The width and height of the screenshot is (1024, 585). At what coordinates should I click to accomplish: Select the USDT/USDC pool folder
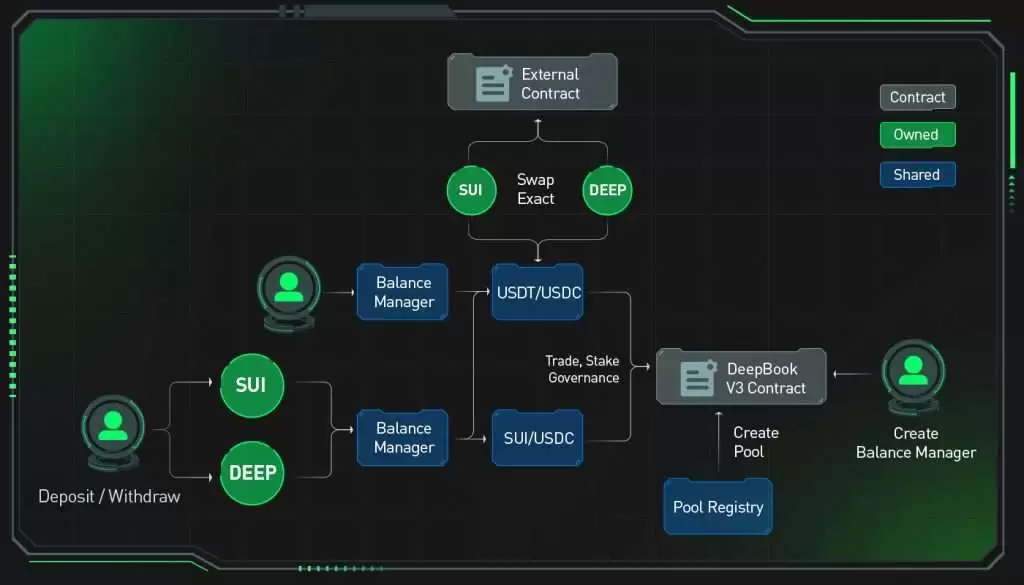(537, 291)
